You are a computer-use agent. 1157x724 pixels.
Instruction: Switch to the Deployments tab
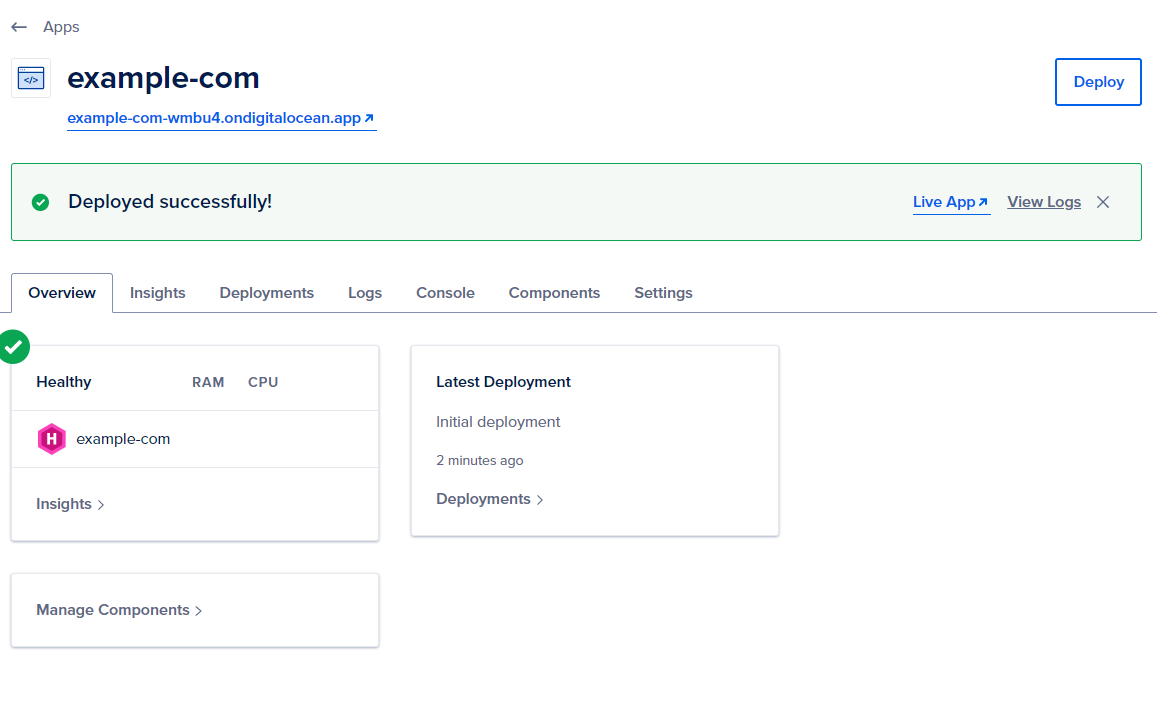click(x=267, y=293)
